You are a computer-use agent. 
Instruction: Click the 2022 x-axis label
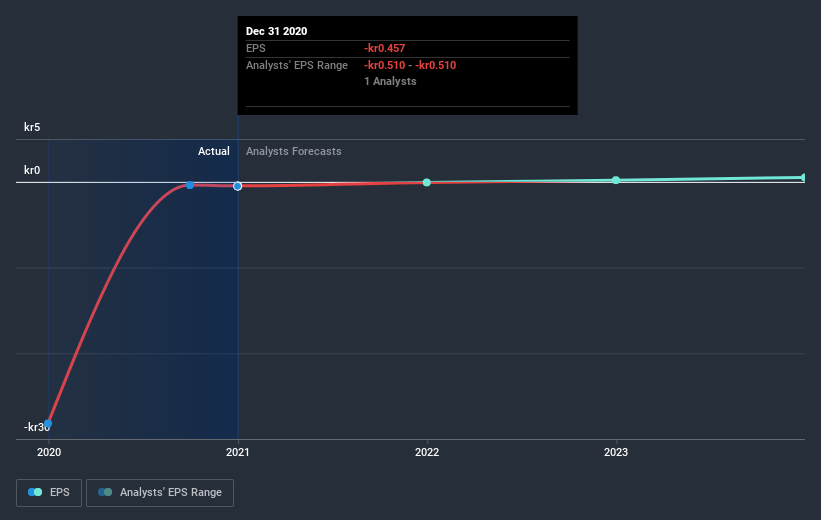click(427, 452)
